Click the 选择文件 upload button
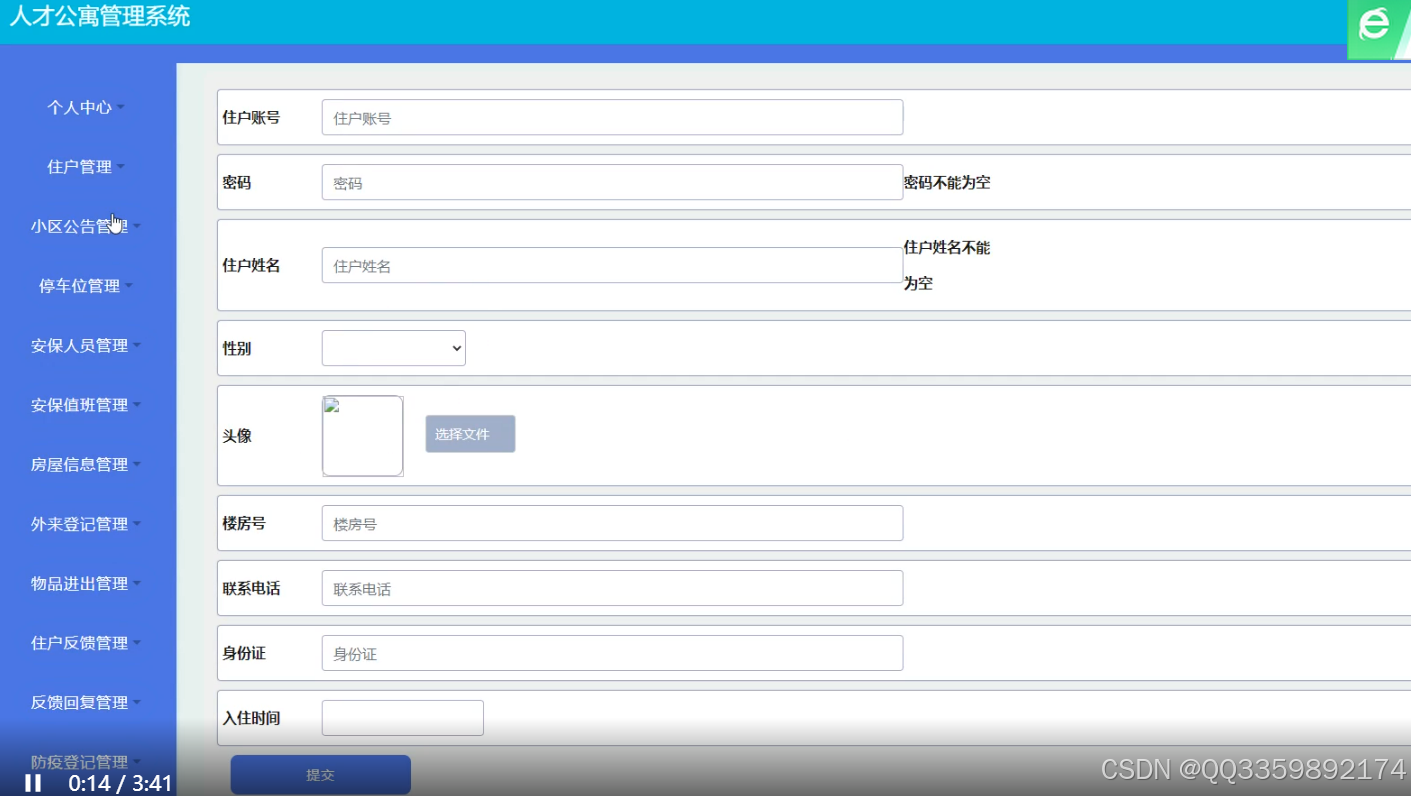The height and width of the screenshot is (796, 1411). 470,434
